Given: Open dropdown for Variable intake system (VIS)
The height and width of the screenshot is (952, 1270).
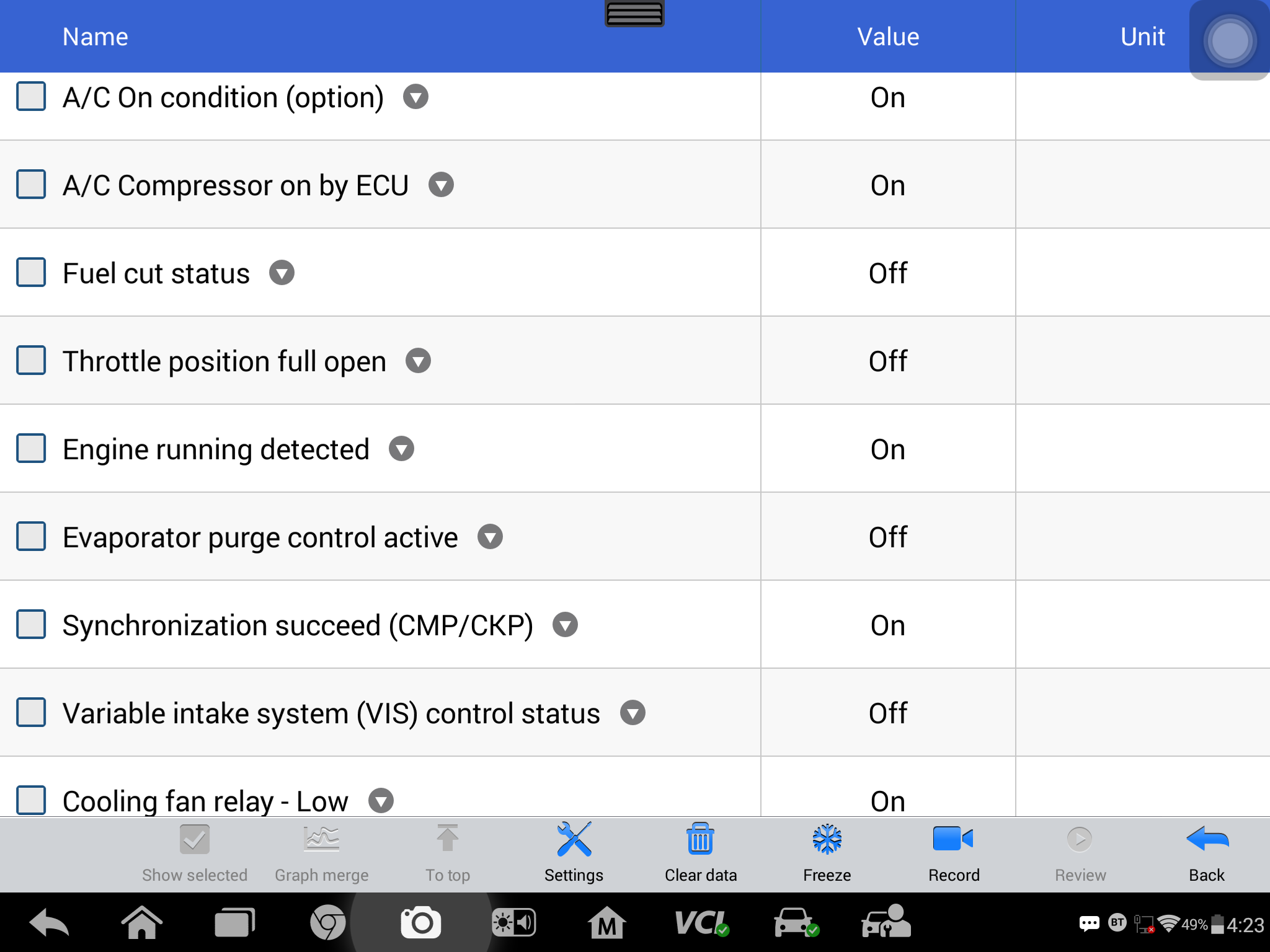Looking at the screenshot, I should (633, 713).
